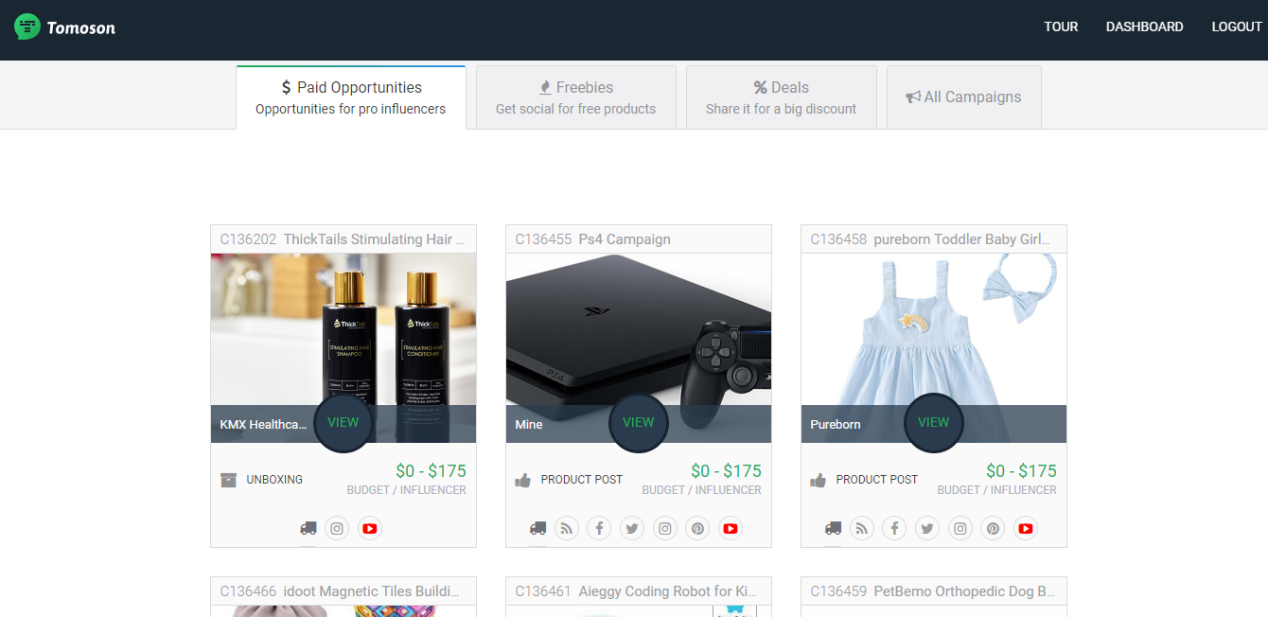The image size is (1268, 617).
Task: Select the All Campaigns tab
Action: tap(964, 97)
